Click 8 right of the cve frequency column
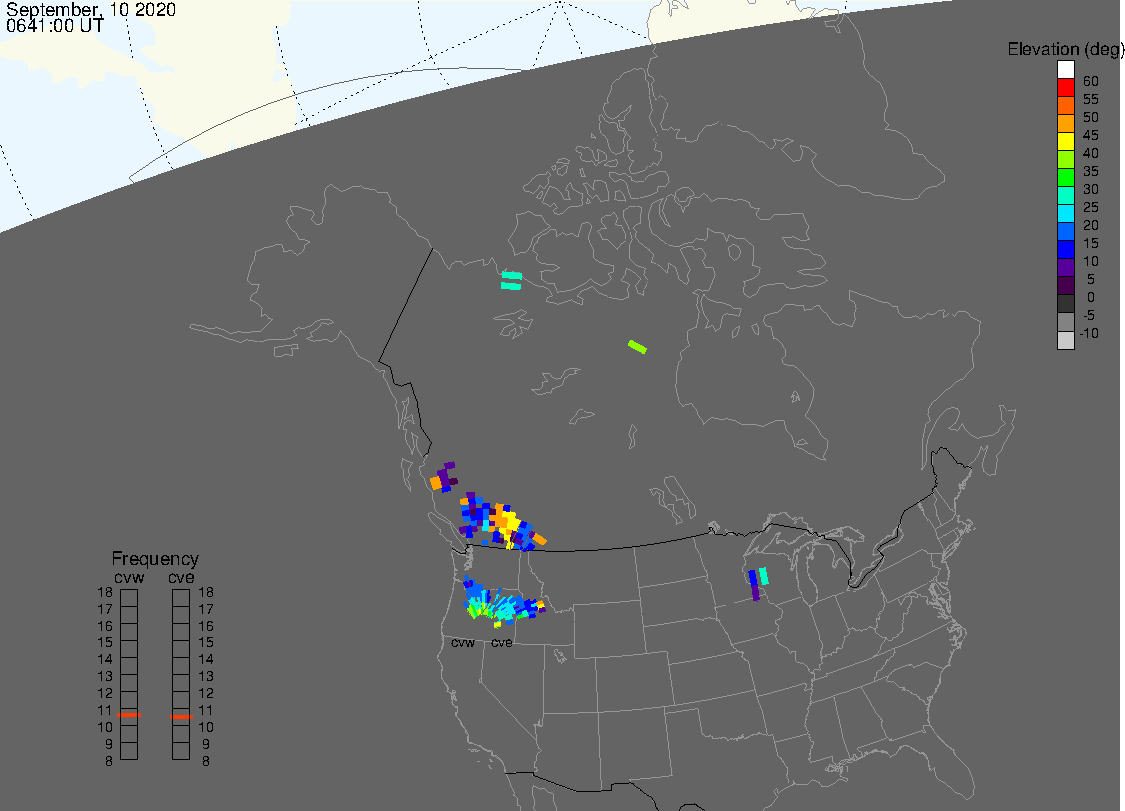The height and width of the screenshot is (811, 1125). [206, 761]
